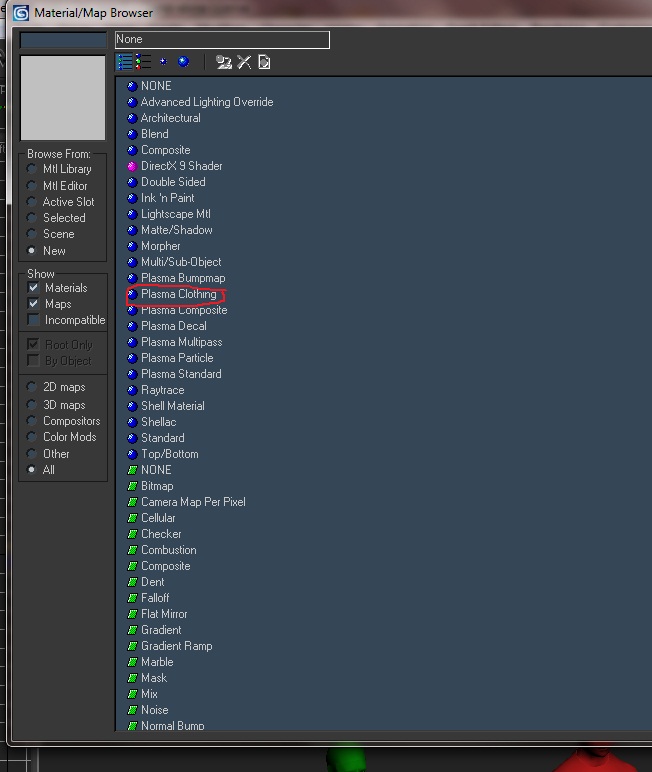
Task: Select Matte/Shadow material
Action: point(176,230)
